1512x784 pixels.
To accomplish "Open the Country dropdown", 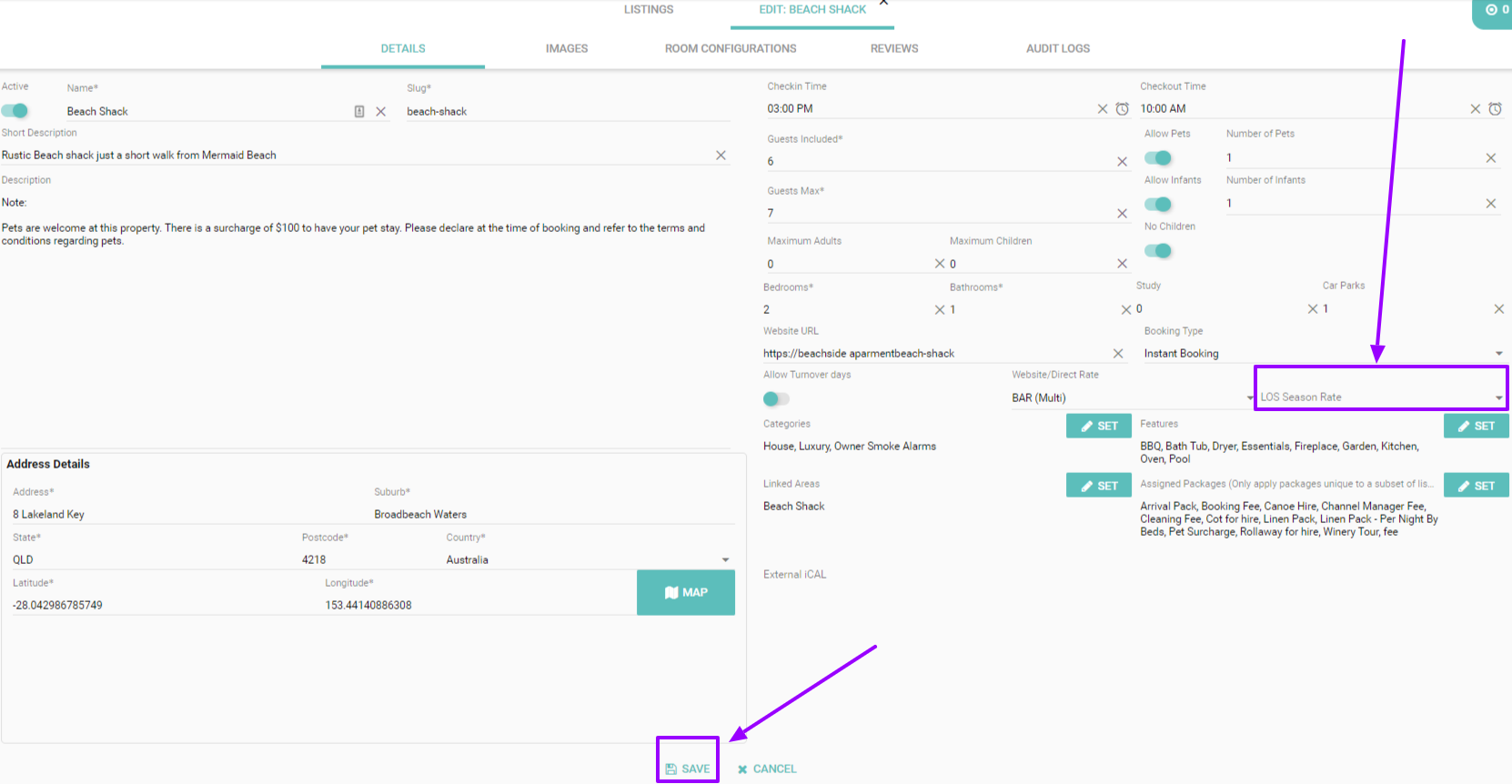I will click(725, 560).
